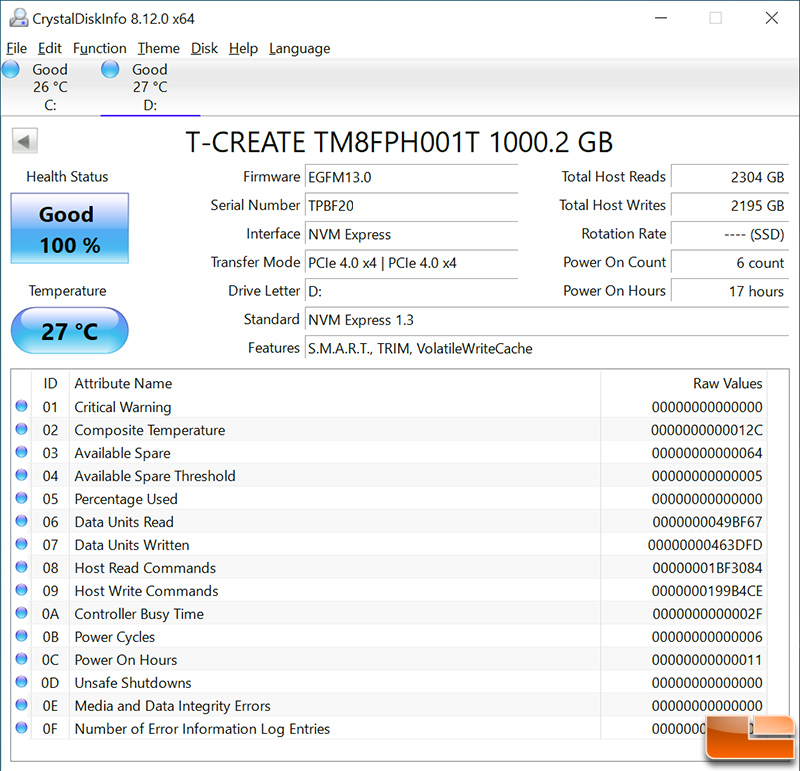
Task: Click status dot for Error Information Log Entries
Action: (21, 728)
